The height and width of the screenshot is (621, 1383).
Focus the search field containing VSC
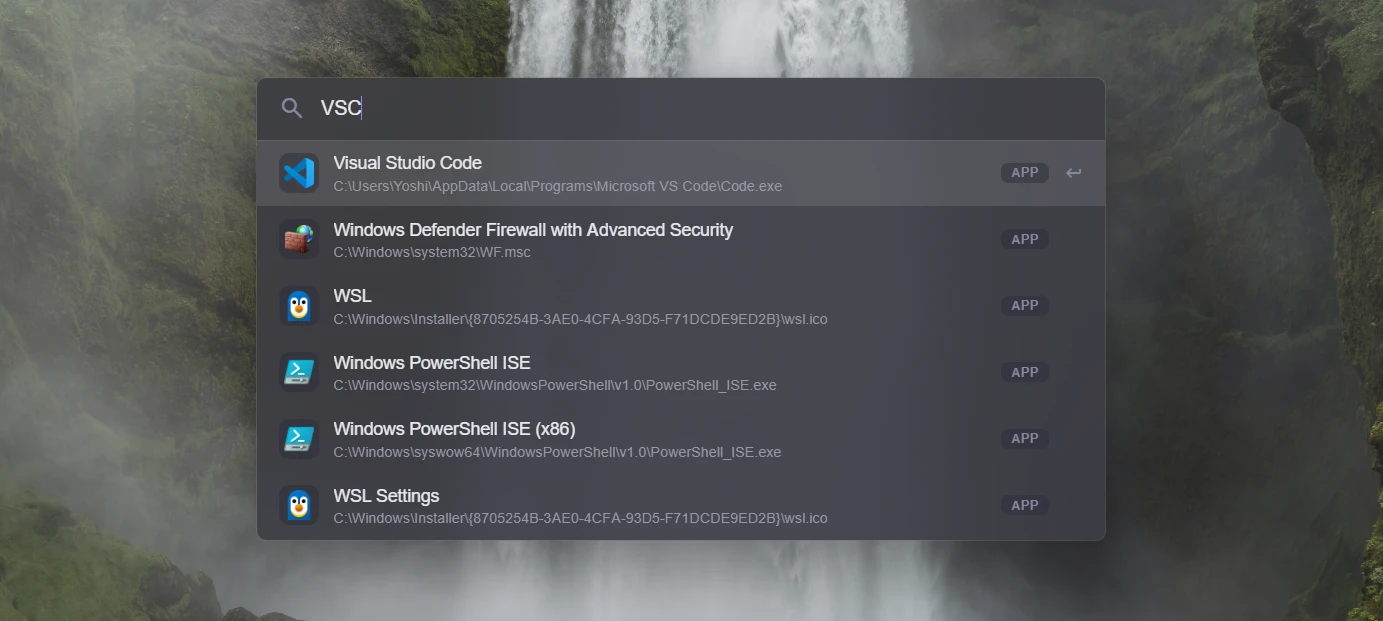click(x=681, y=109)
